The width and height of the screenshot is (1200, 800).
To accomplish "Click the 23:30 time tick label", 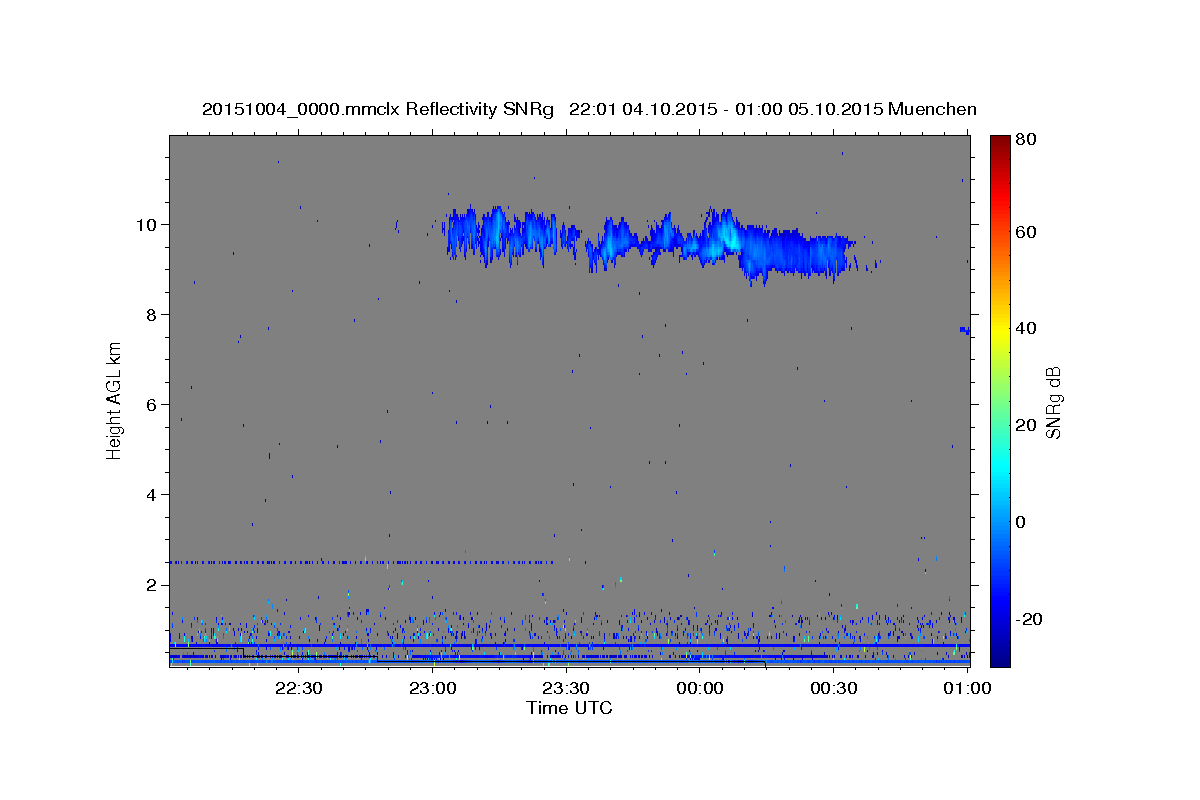I will 566,688.
